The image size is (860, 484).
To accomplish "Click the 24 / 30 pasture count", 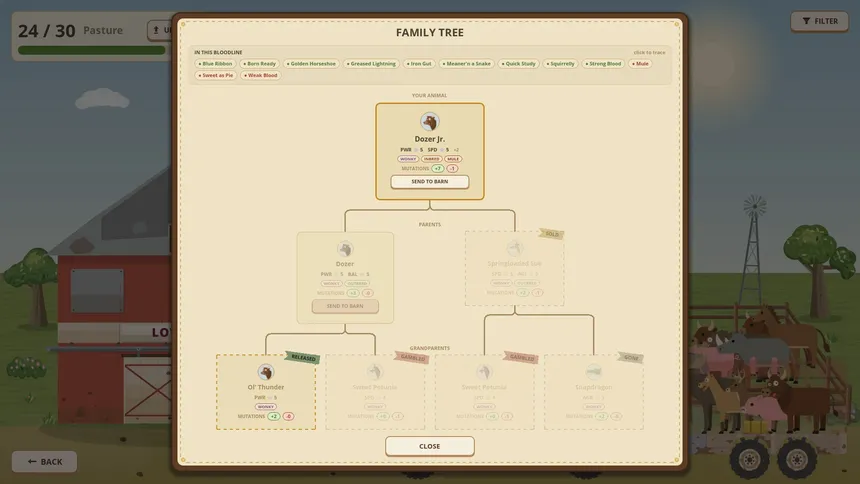I will pyautogui.click(x=47, y=31).
